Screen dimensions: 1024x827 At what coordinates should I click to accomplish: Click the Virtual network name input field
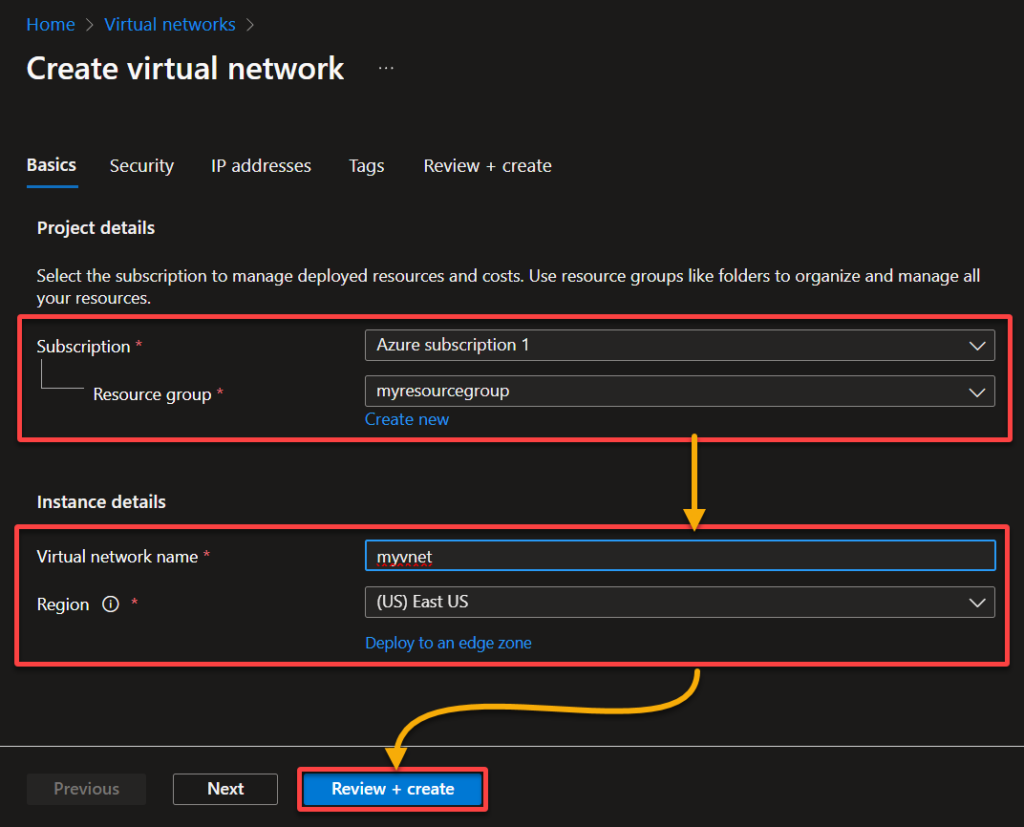click(x=680, y=555)
